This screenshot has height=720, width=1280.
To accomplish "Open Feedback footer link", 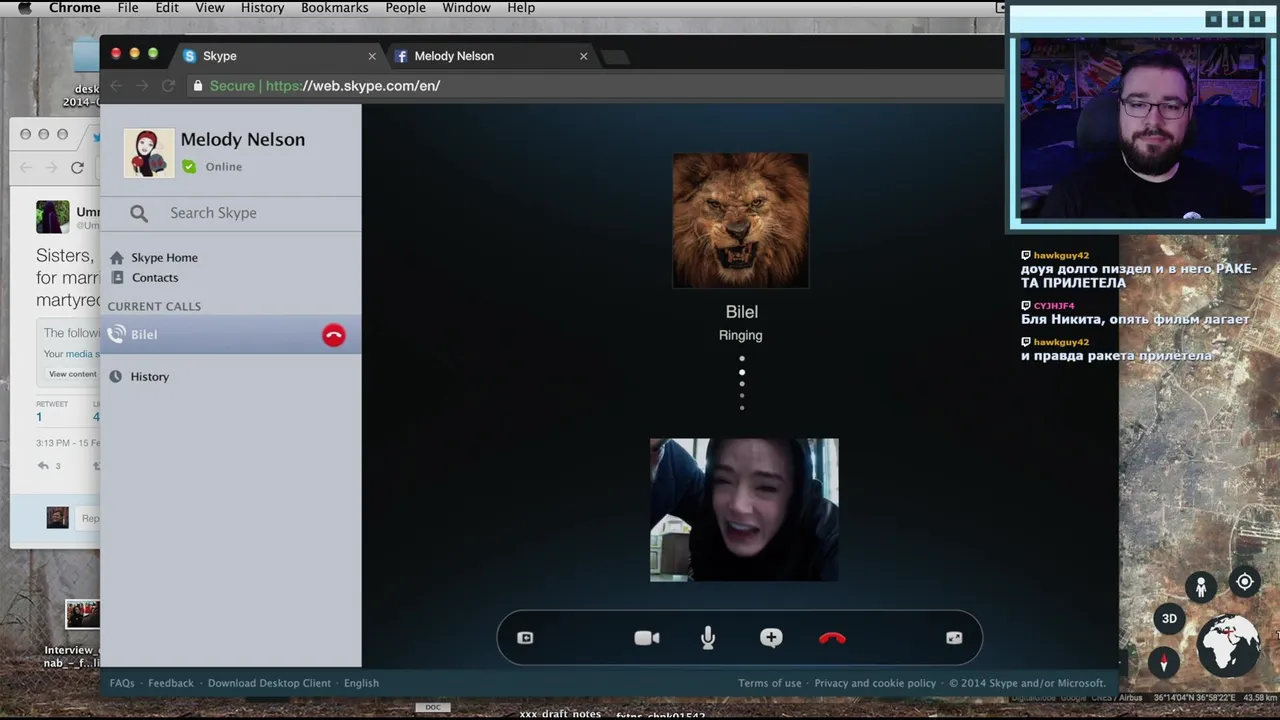I will [x=171, y=683].
